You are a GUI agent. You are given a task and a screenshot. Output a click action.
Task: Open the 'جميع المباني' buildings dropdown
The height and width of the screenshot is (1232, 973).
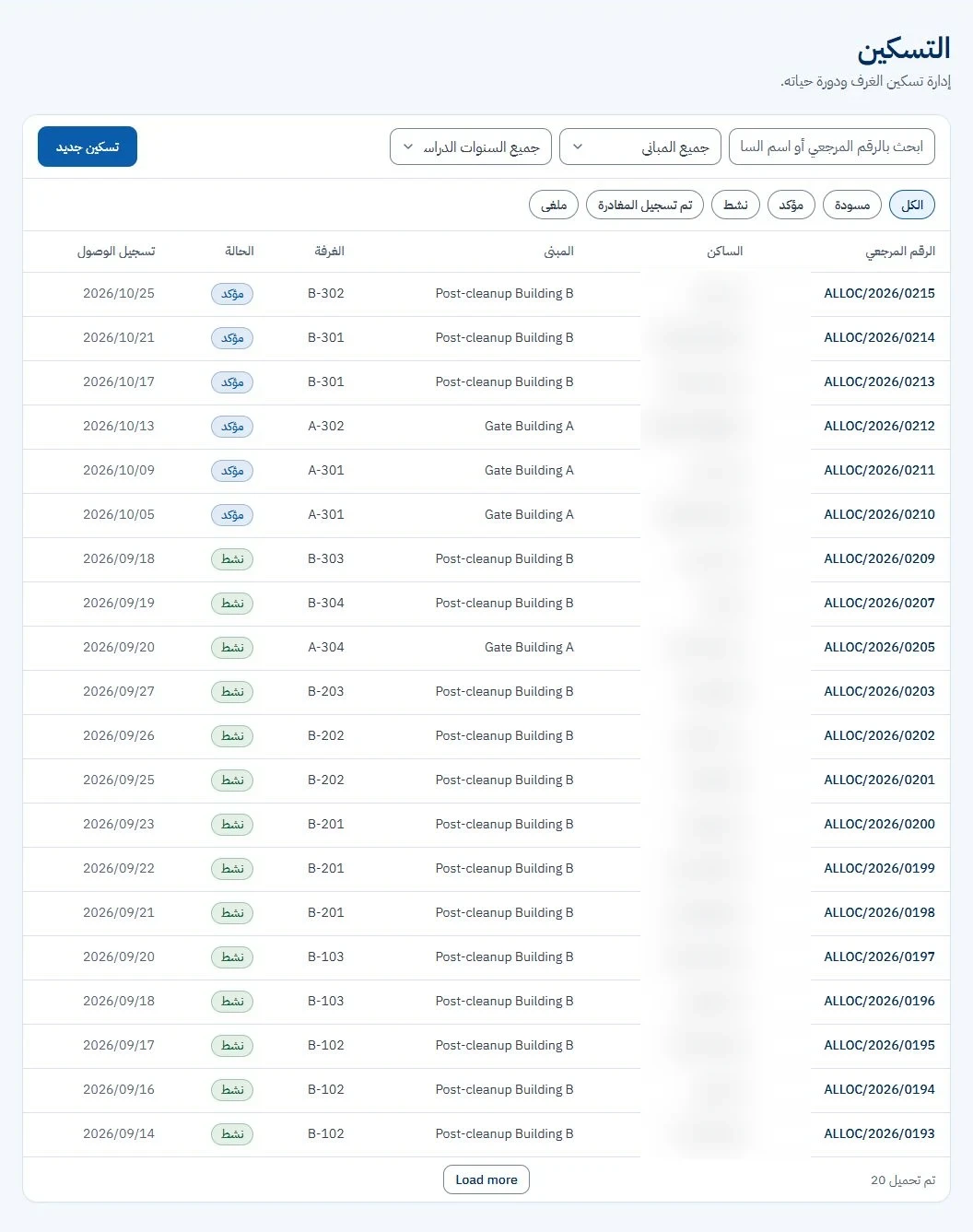point(640,147)
